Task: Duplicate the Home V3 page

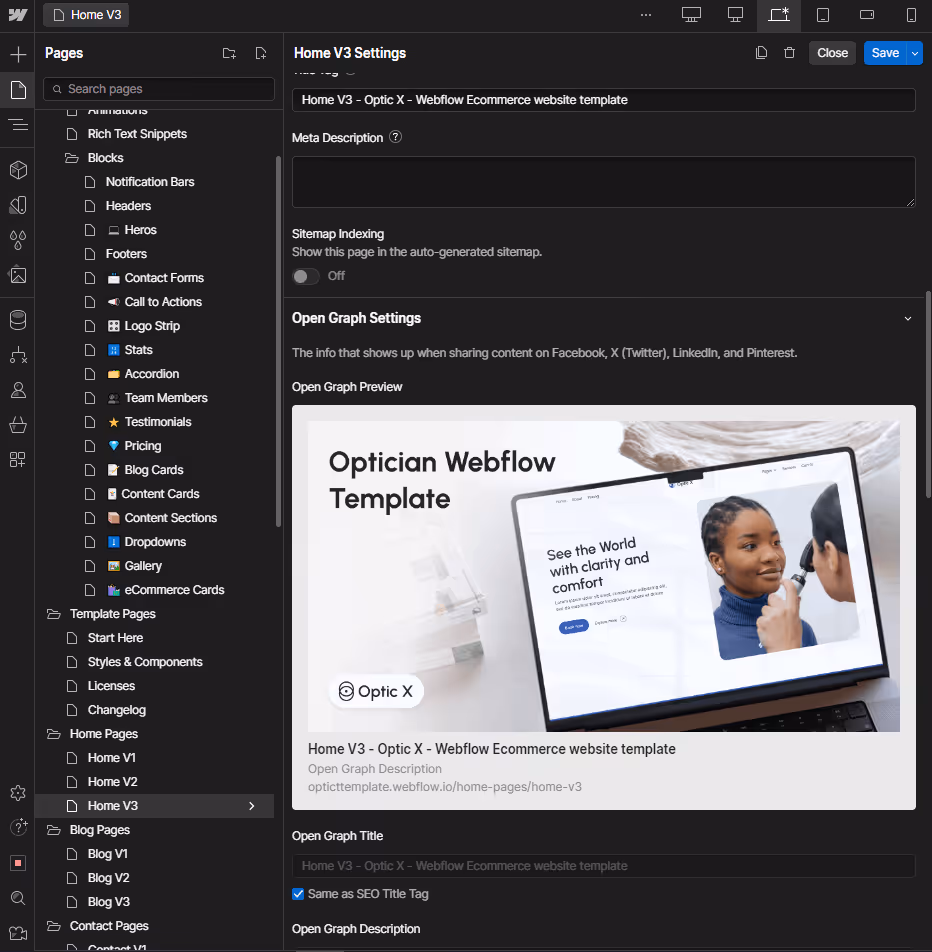Action: coord(761,52)
